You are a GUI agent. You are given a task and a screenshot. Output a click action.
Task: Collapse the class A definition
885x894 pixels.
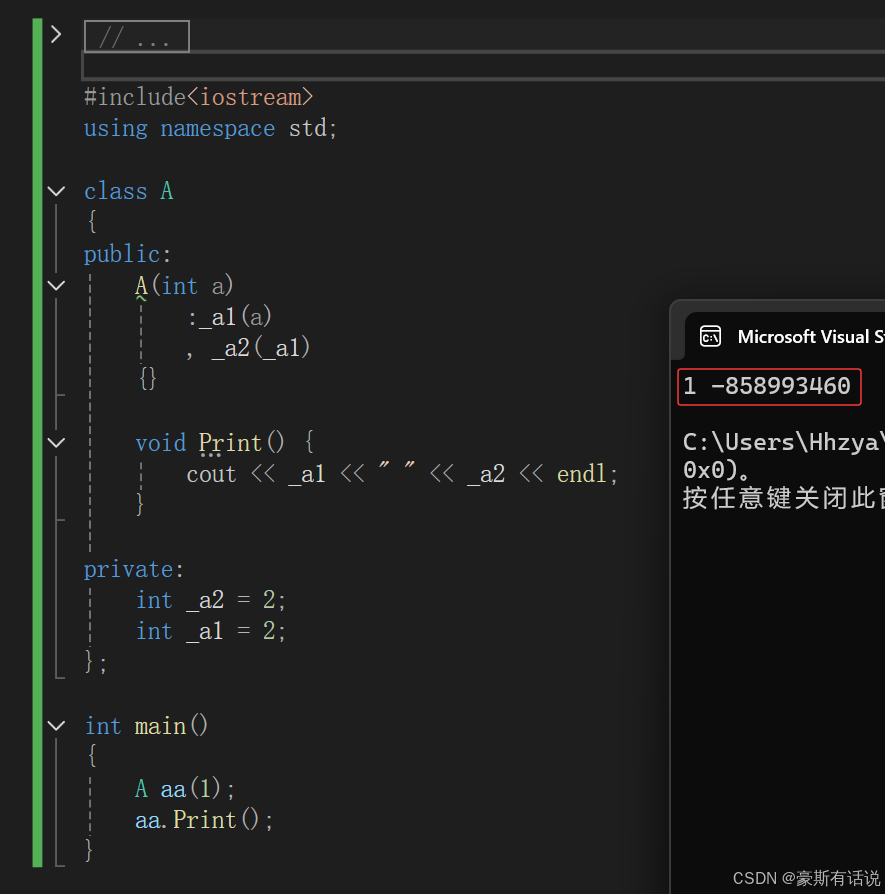coord(56,191)
